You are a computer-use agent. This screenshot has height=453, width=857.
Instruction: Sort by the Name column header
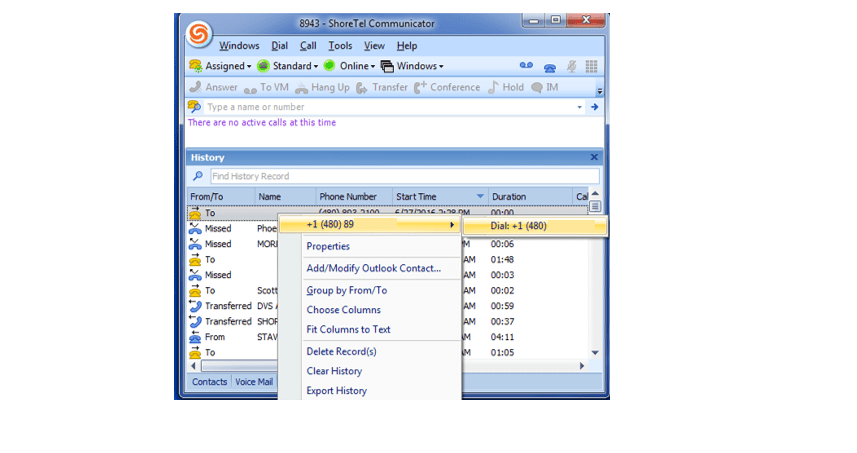[x=285, y=197]
